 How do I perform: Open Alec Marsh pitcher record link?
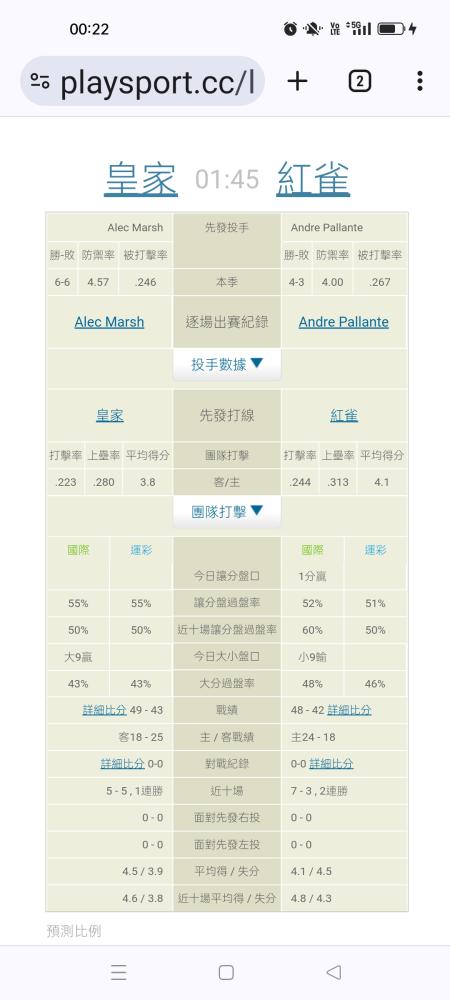pyautogui.click(x=109, y=322)
